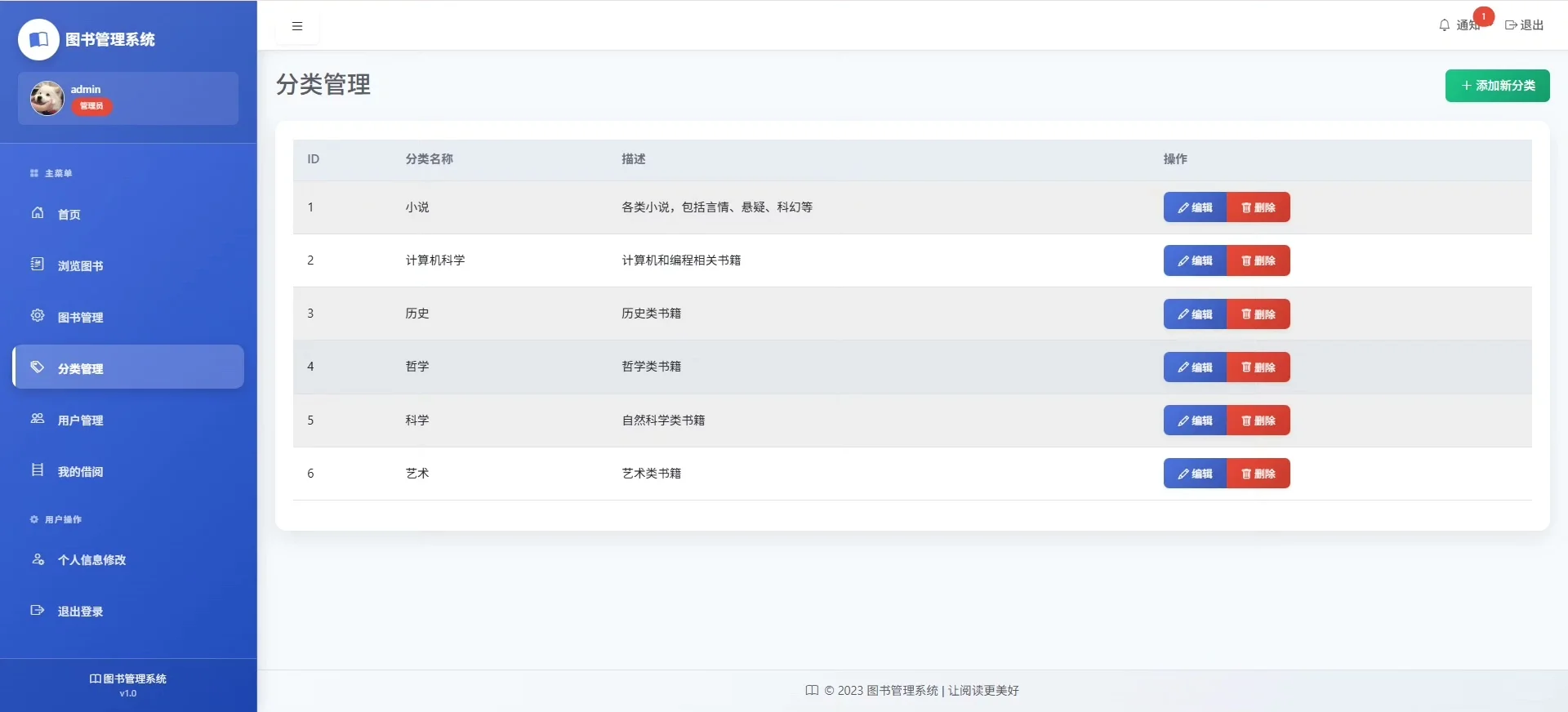Go to 图书管理 in the sidebar

pyautogui.click(x=128, y=317)
